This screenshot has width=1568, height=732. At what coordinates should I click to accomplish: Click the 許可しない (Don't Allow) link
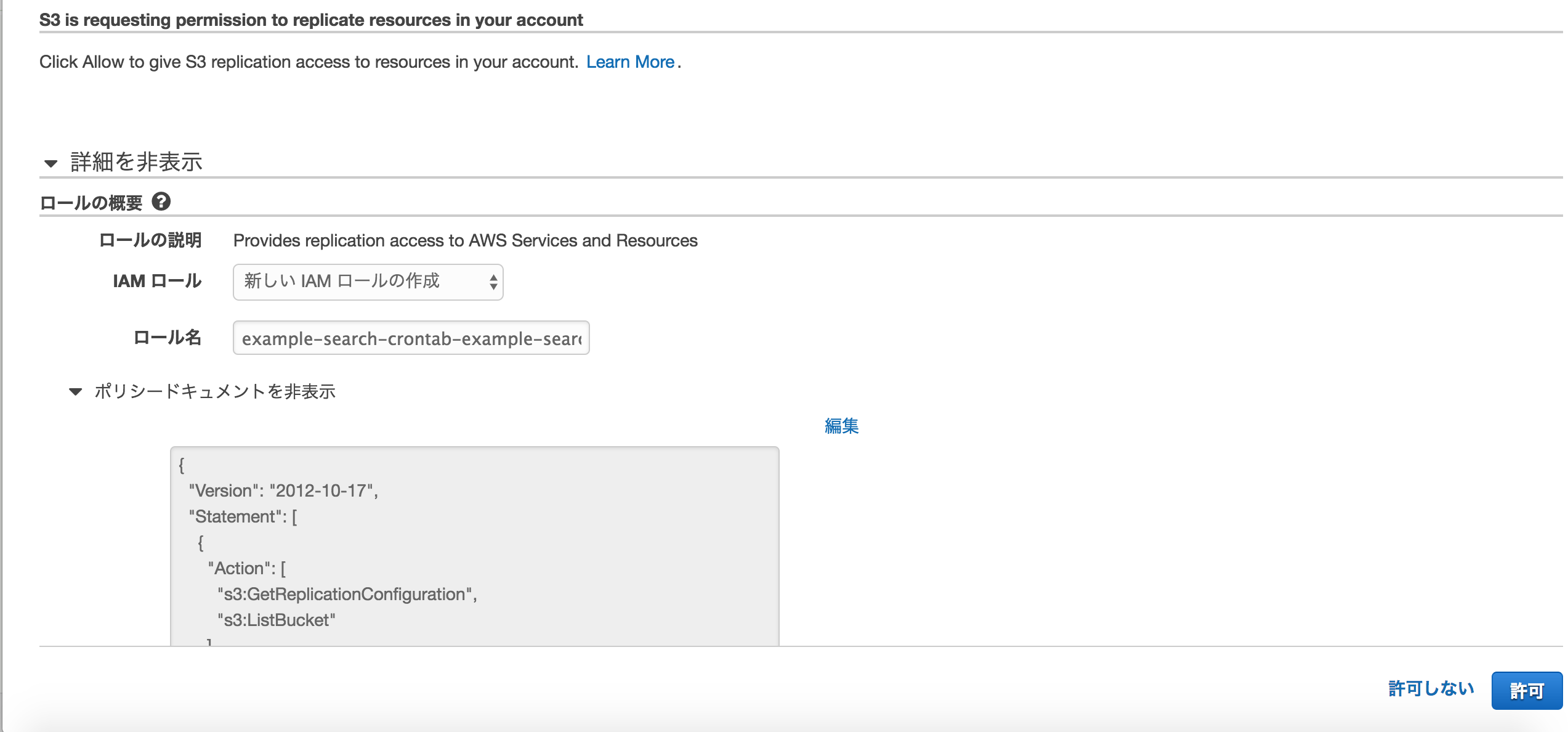pos(1431,688)
